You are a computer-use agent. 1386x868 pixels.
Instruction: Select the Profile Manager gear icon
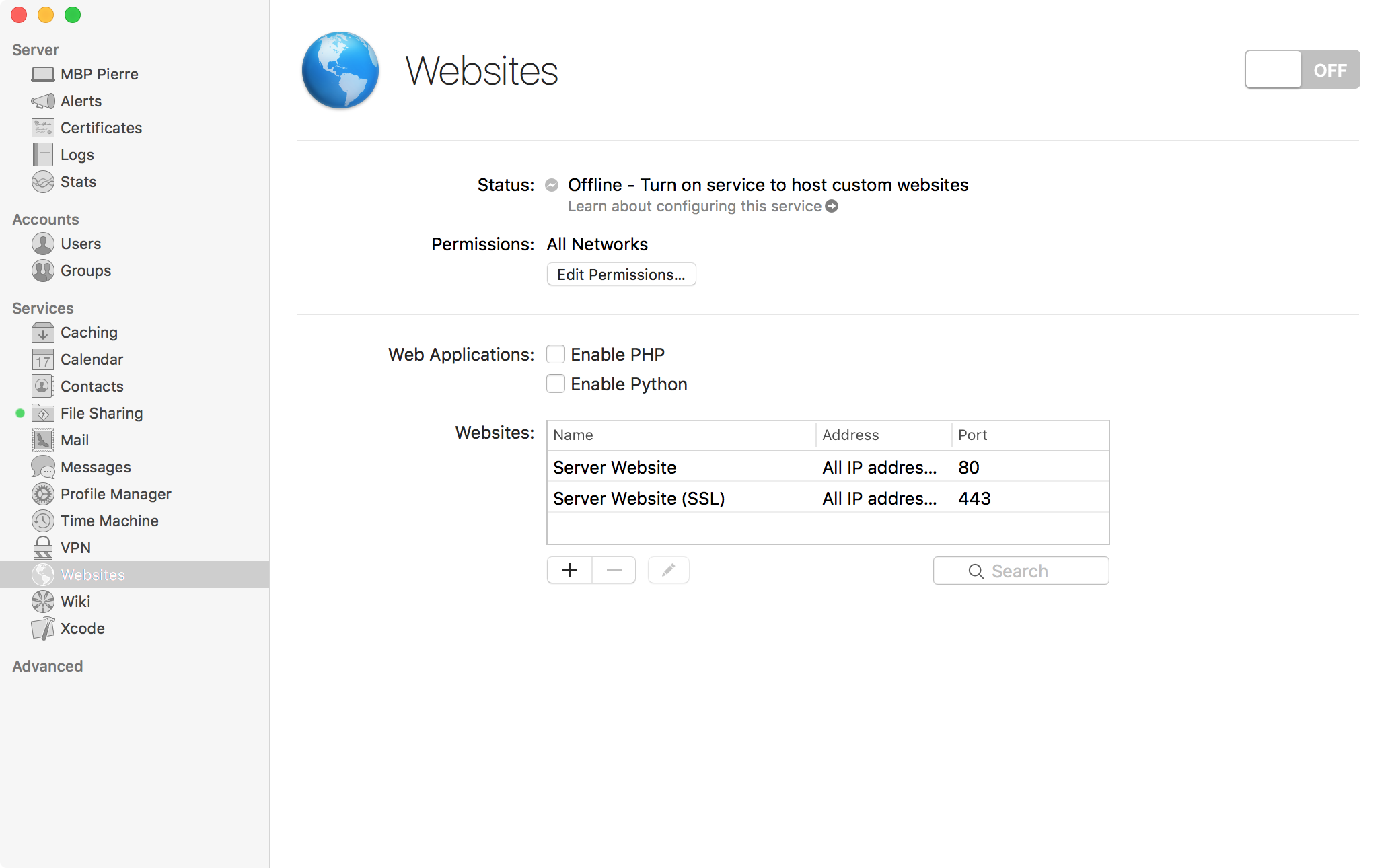tap(43, 494)
